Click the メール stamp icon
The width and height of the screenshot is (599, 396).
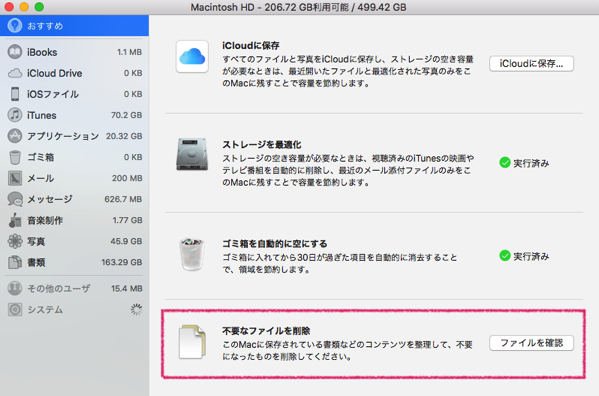tap(15, 178)
